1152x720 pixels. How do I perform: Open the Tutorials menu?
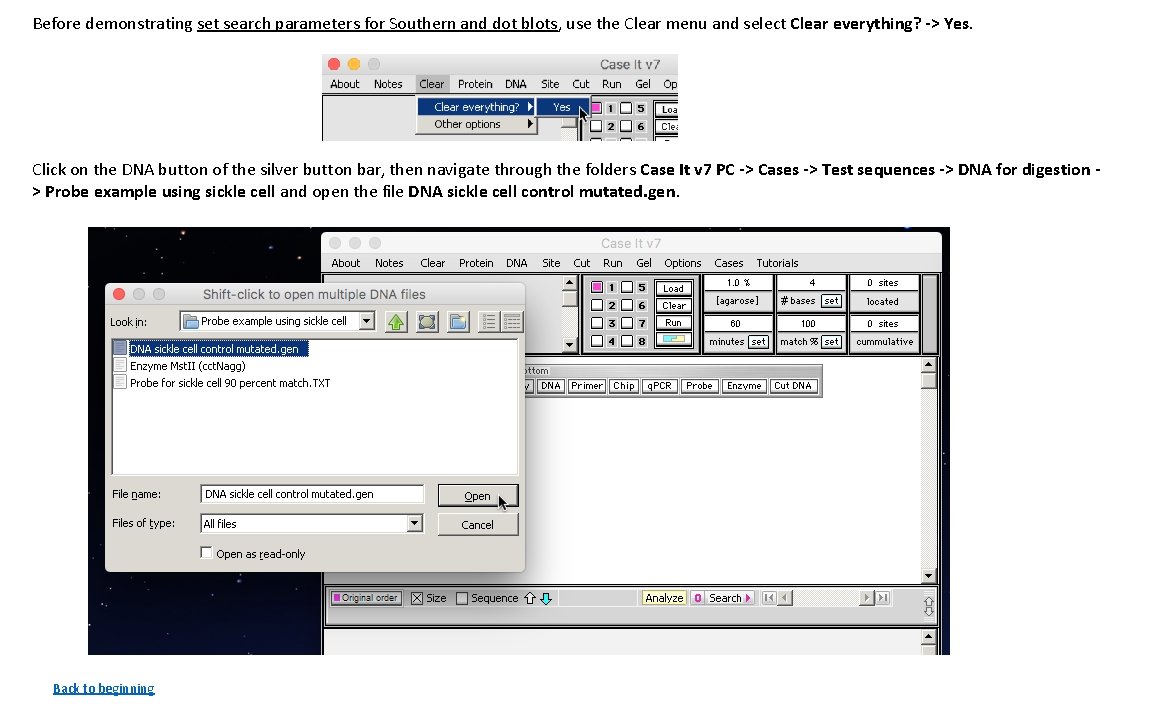click(777, 263)
